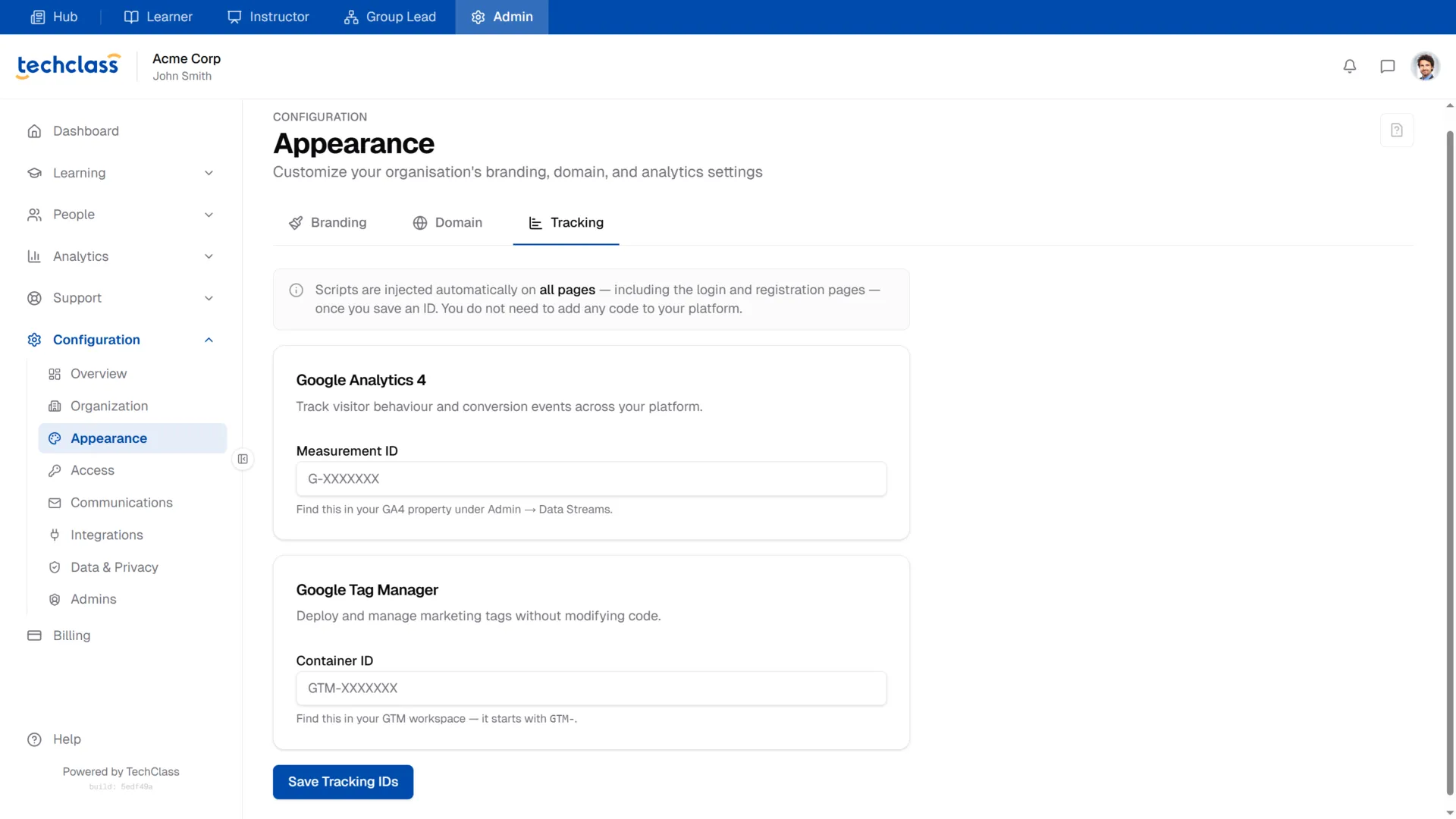Open the chat messages icon
Screen dimensions: 1456x819
1387,66
